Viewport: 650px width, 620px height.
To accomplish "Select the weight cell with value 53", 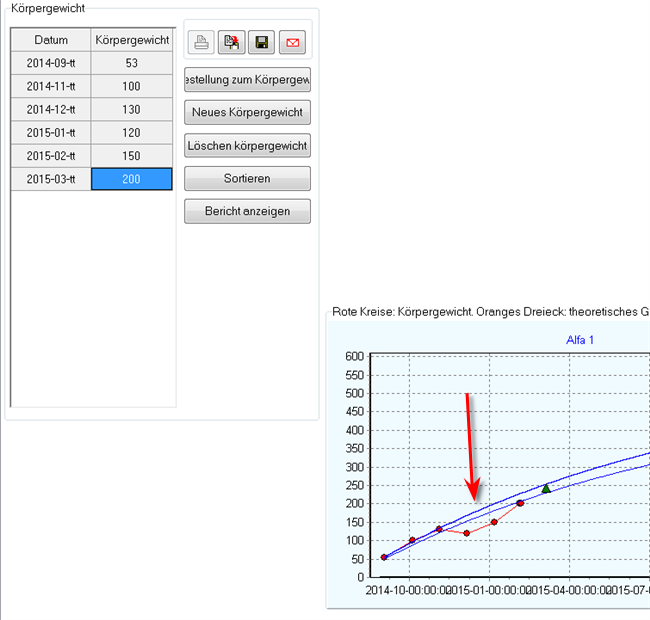I will pos(132,63).
